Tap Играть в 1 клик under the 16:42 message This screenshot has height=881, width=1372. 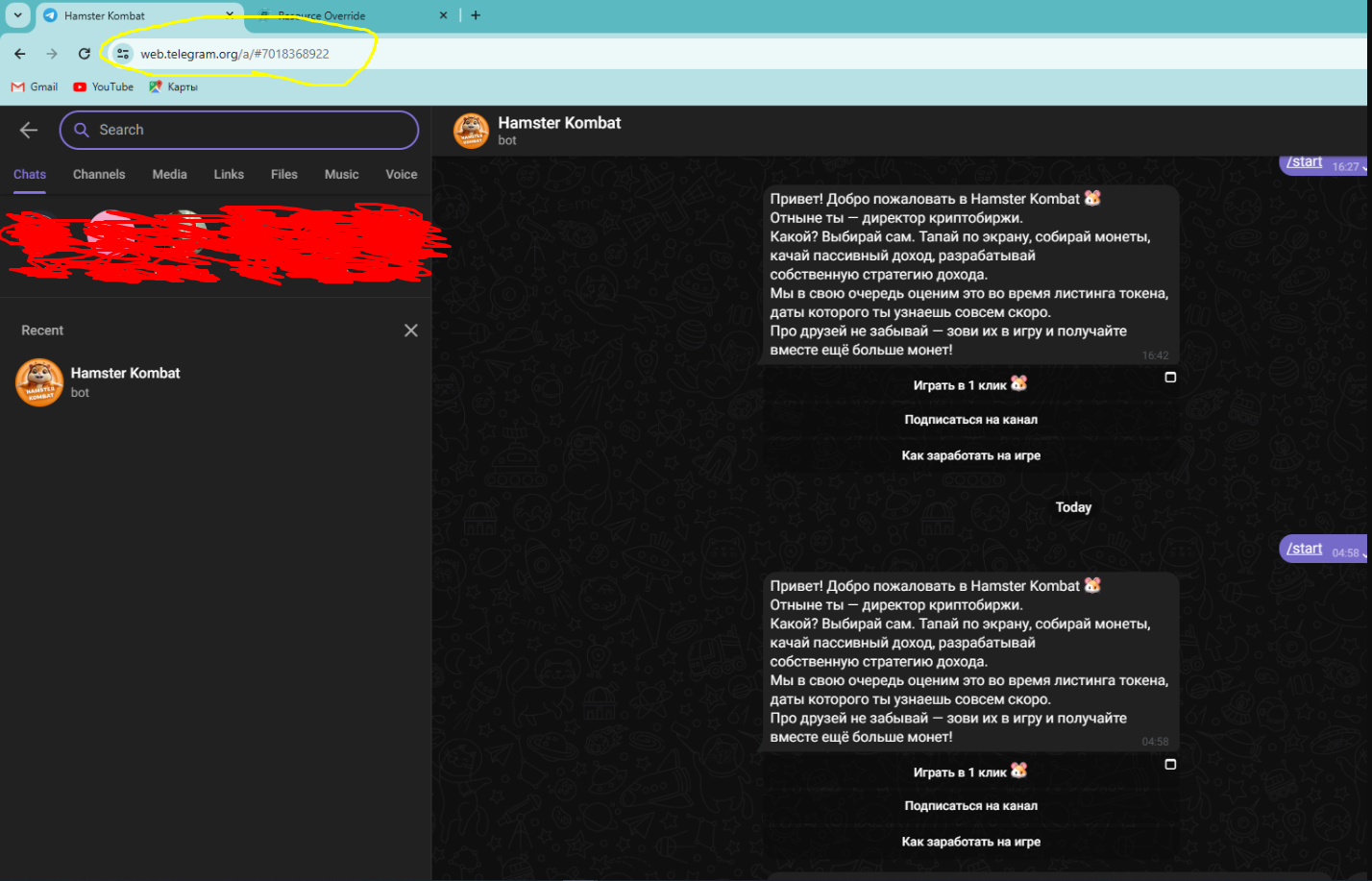(971, 384)
